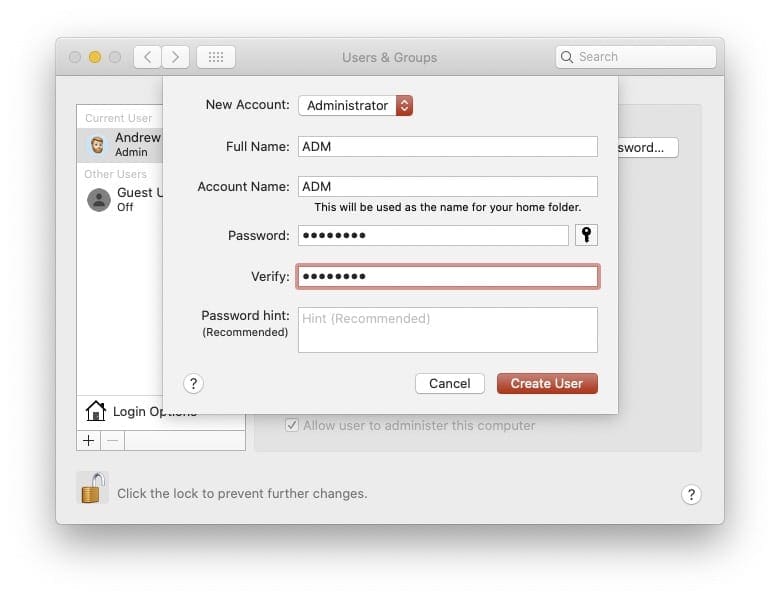
Task: Click the back navigation arrow
Action: click(x=147, y=57)
